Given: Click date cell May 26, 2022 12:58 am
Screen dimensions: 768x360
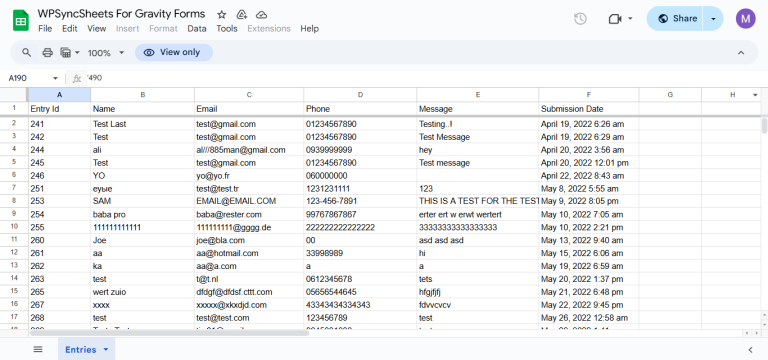Looking at the screenshot, I should (589, 318).
